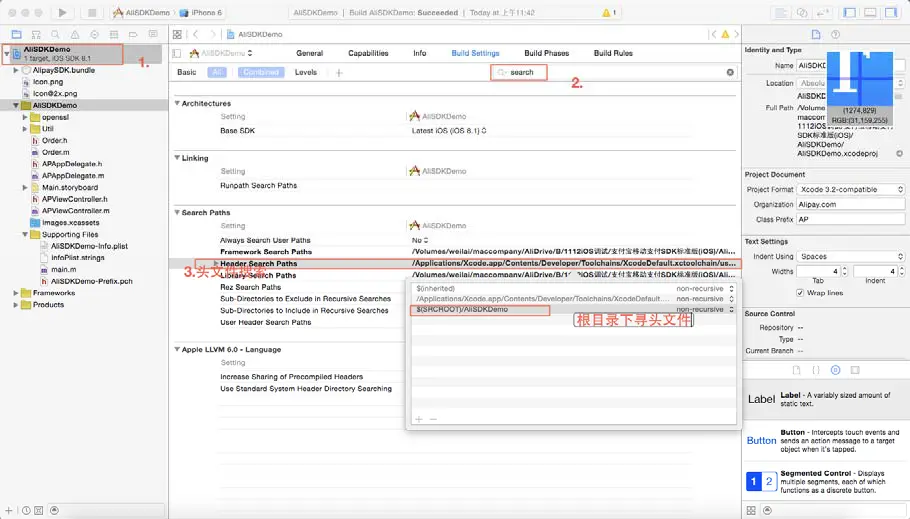
Task: Open the Indent Using Spaces dropdown
Action: [850, 256]
